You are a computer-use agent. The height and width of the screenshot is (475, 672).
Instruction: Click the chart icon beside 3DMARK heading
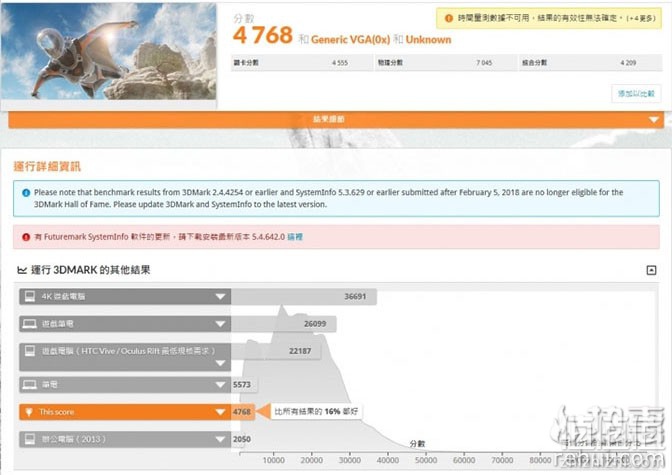(x=21, y=270)
